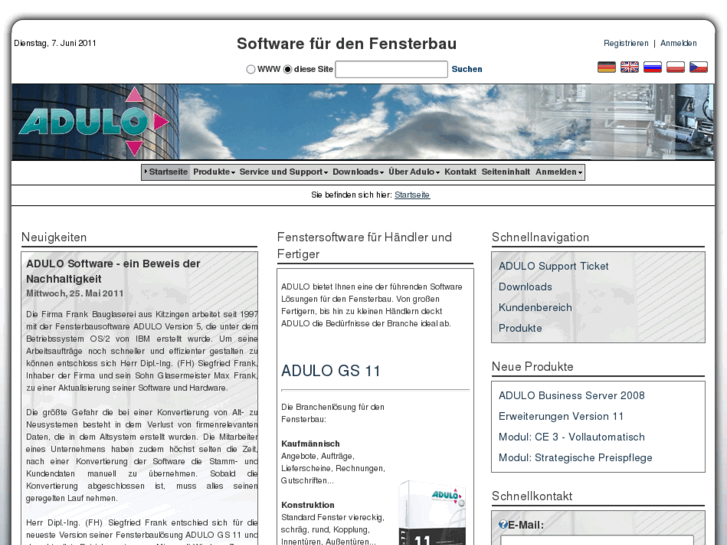Click the date 'Dienstag, 7. Juni 2011'

pyautogui.click(x=55, y=43)
